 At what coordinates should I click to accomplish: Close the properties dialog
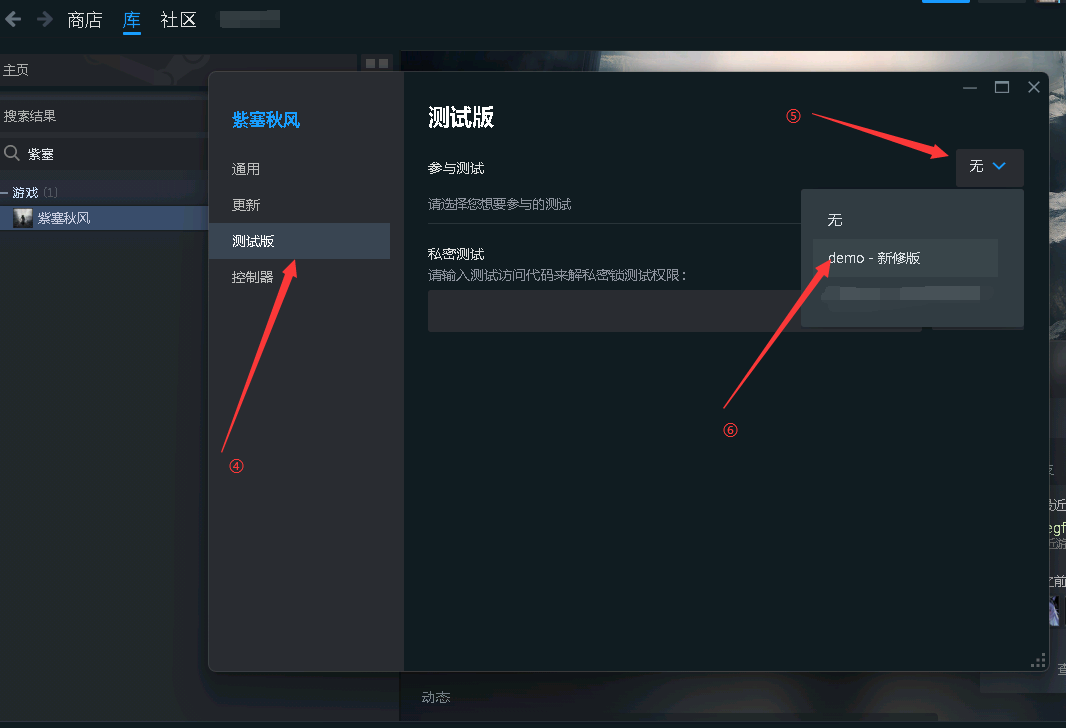pyautogui.click(x=1034, y=87)
